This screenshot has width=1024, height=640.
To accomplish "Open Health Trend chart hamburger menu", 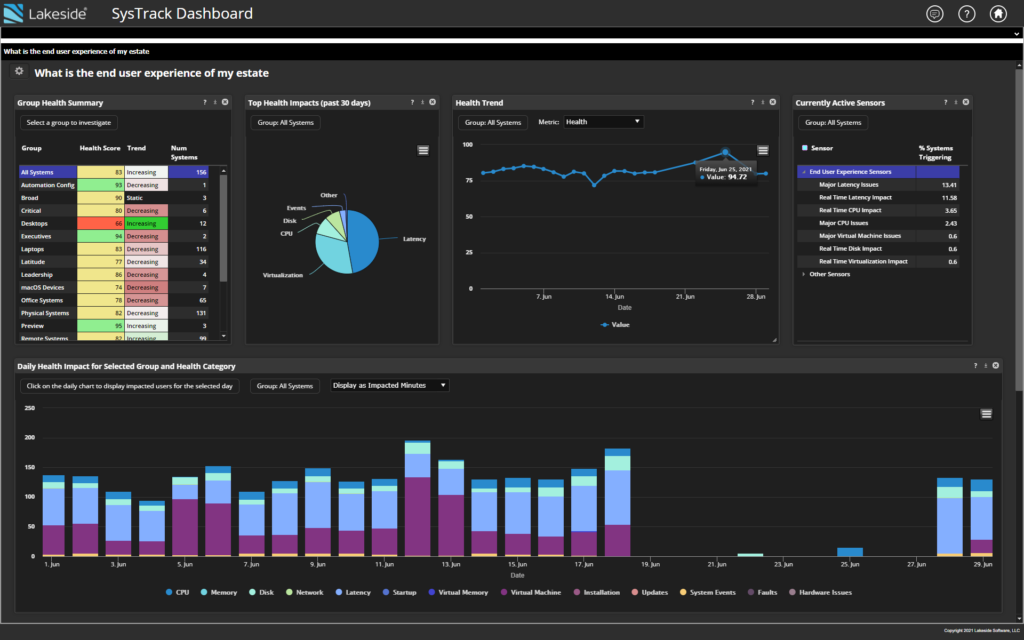I will click(763, 151).
